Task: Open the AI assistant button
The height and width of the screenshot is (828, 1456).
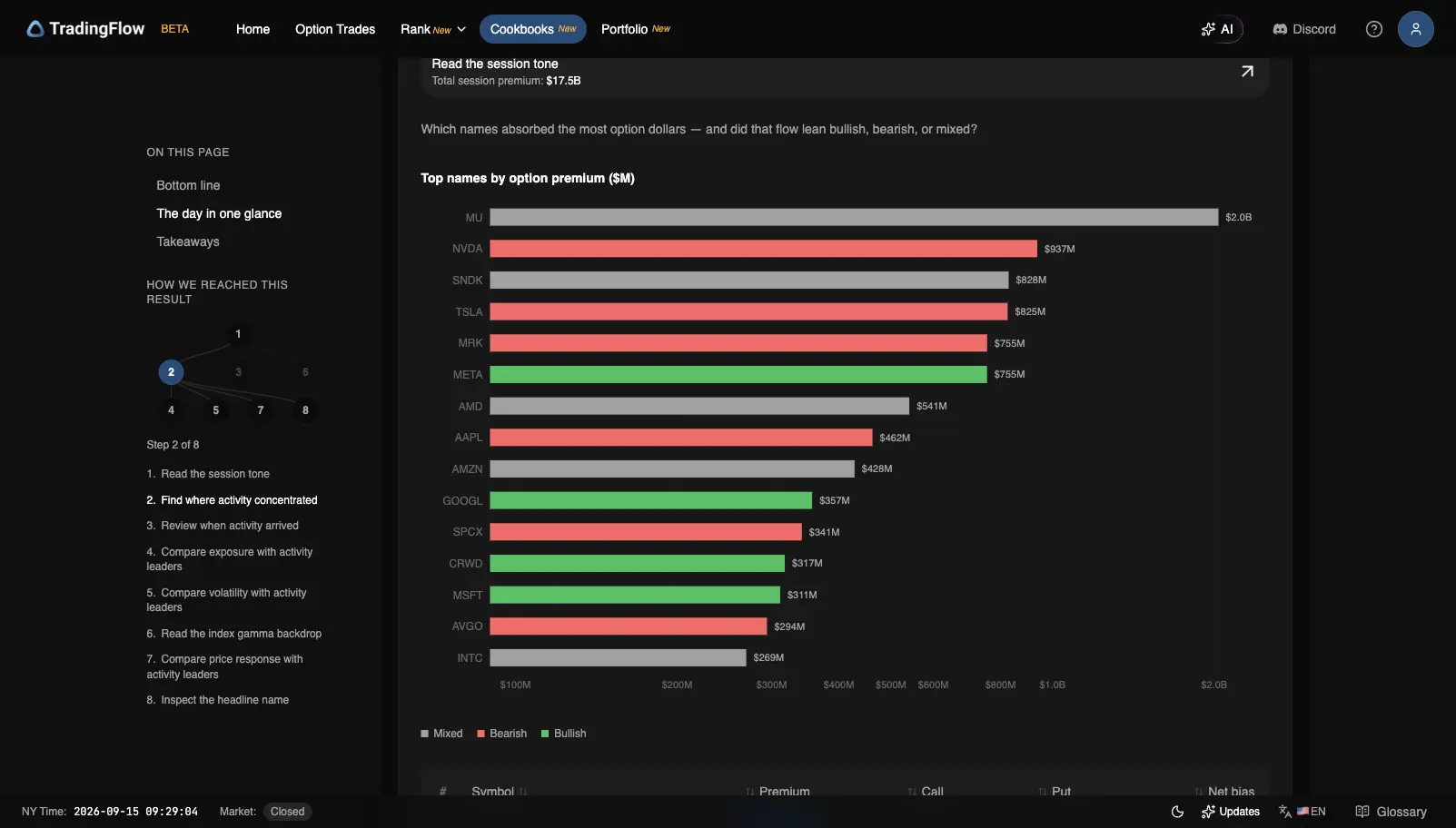Action: click(x=1217, y=29)
